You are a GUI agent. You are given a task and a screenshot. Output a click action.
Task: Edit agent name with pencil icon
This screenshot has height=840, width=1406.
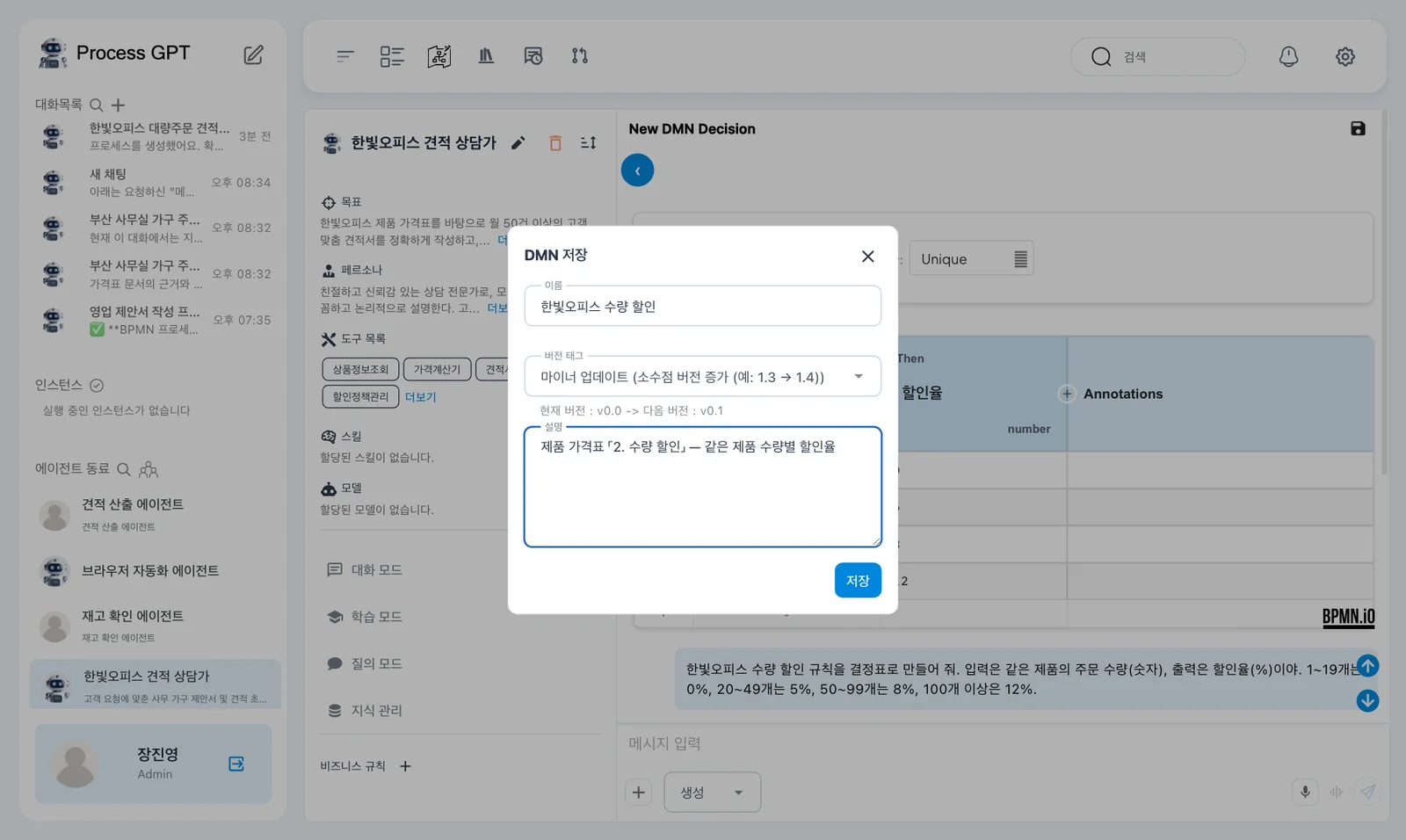[518, 142]
